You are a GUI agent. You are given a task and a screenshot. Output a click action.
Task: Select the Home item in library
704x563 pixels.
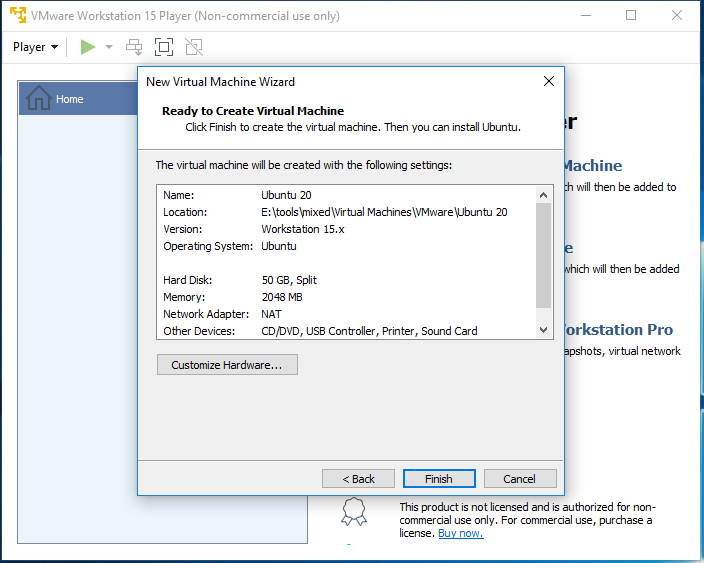[78, 99]
